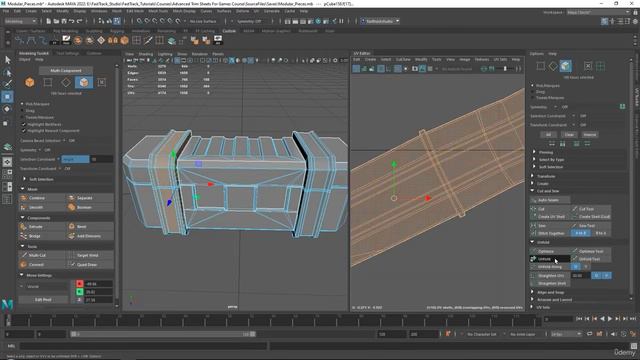Click the Edit Pivot button
The image size is (640, 360).
tap(43, 300)
